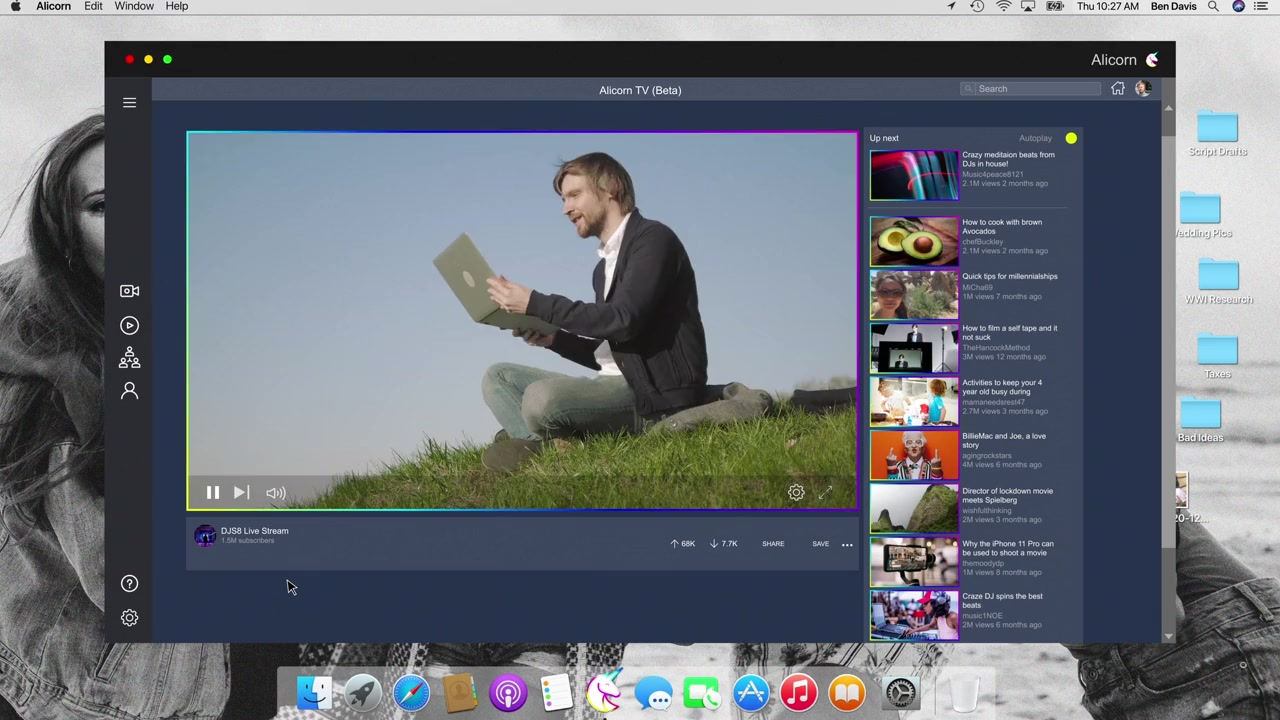Viewport: 1280px width, 720px height.
Task: Open the play circle icon in sidebar
Action: coord(129,325)
